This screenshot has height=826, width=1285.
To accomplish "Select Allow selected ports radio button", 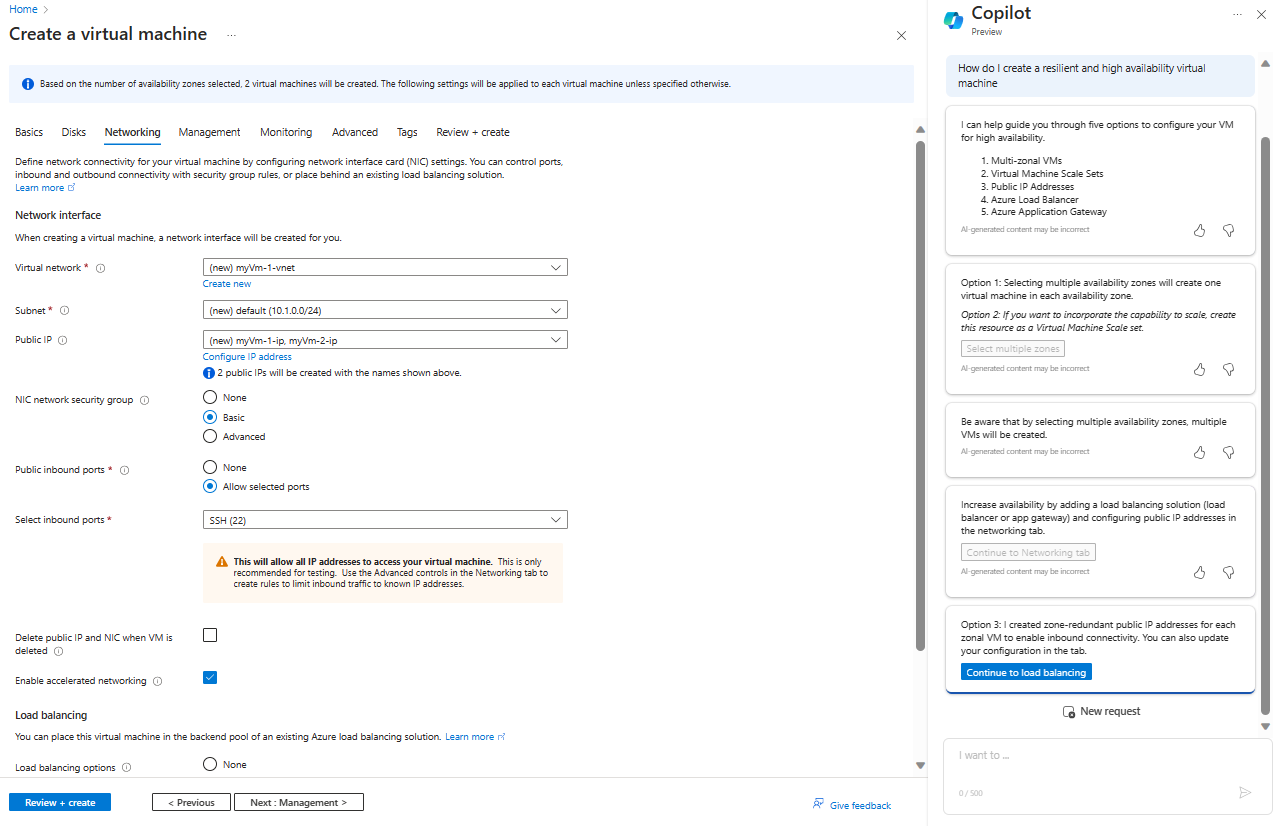I will coord(210,487).
